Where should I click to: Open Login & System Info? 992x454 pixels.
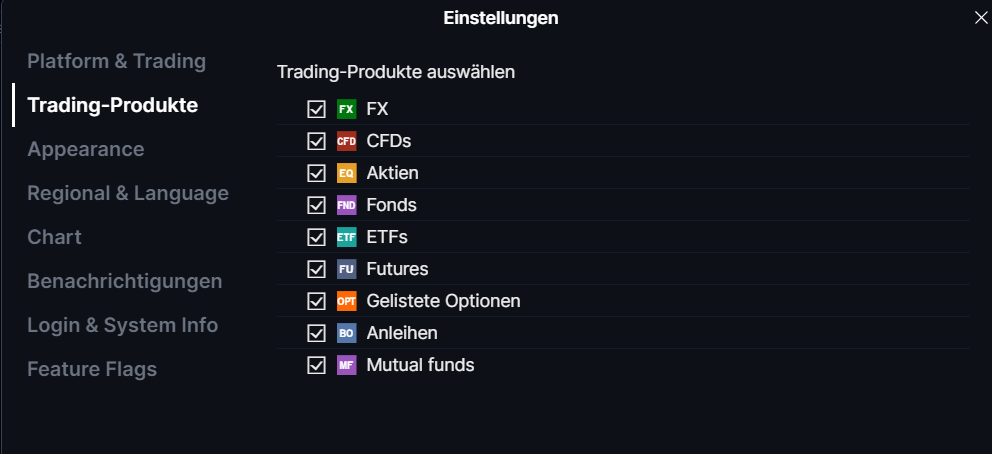123,325
